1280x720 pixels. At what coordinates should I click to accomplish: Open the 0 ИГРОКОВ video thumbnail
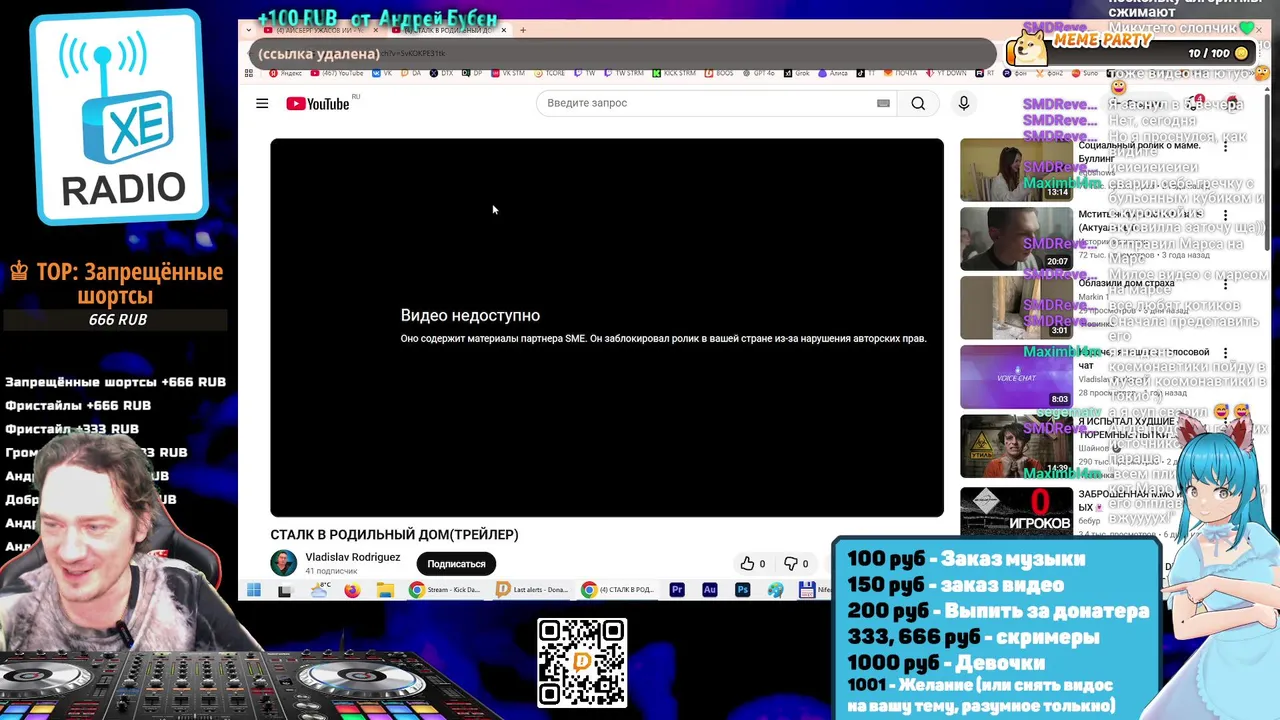[1016, 510]
